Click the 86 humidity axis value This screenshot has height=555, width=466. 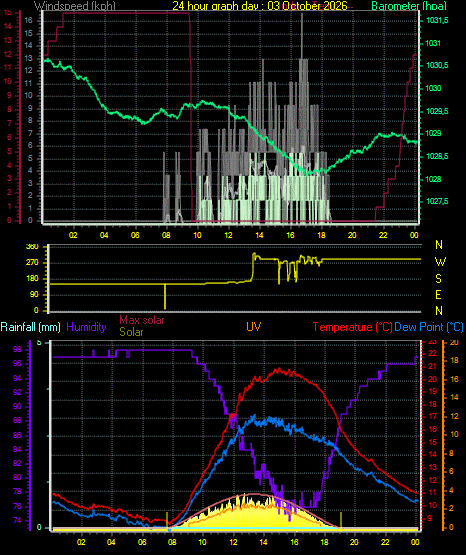tap(17, 435)
